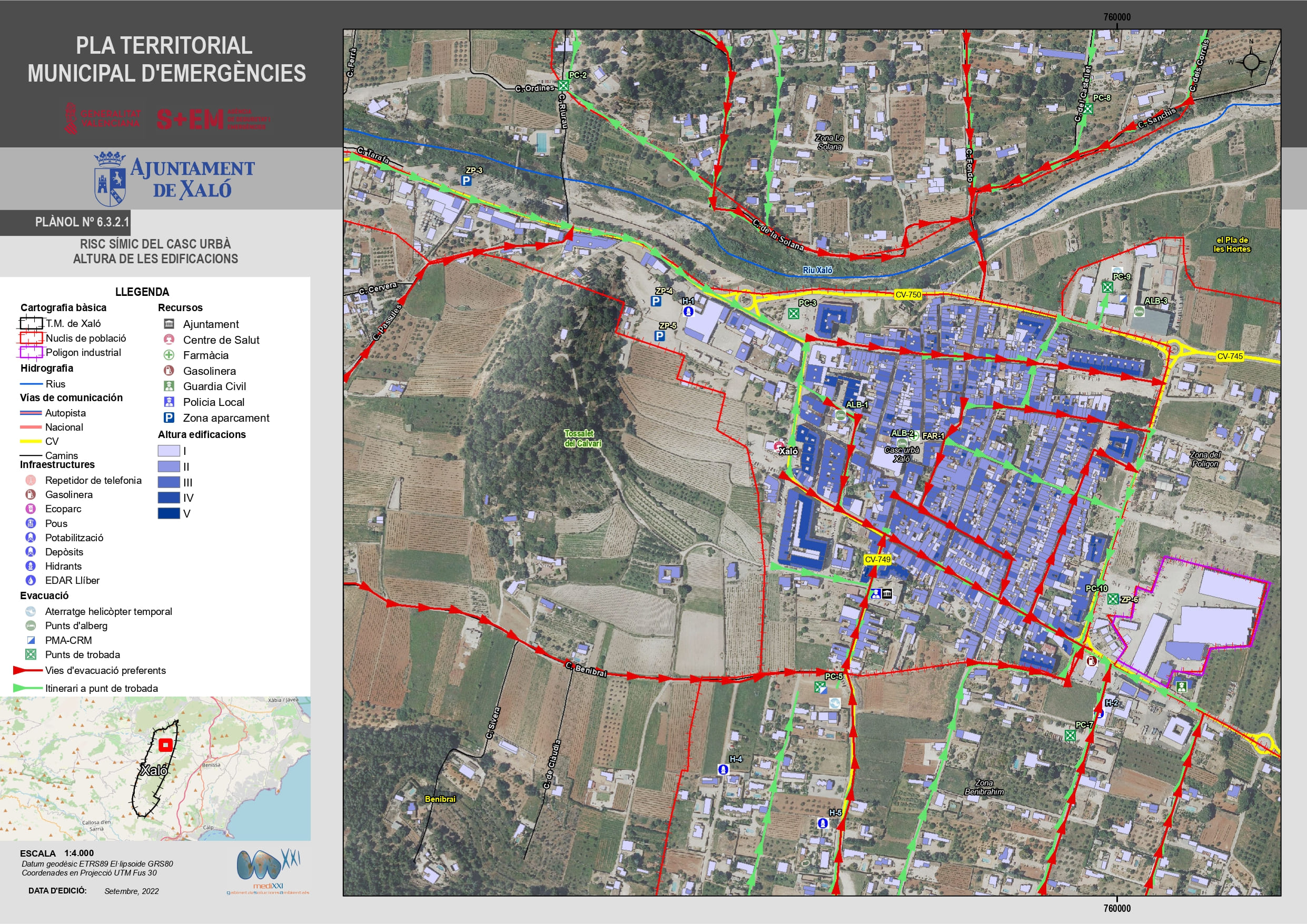Click the PC-2 meeting point icon
1307x924 pixels.
tap(563, 85)
